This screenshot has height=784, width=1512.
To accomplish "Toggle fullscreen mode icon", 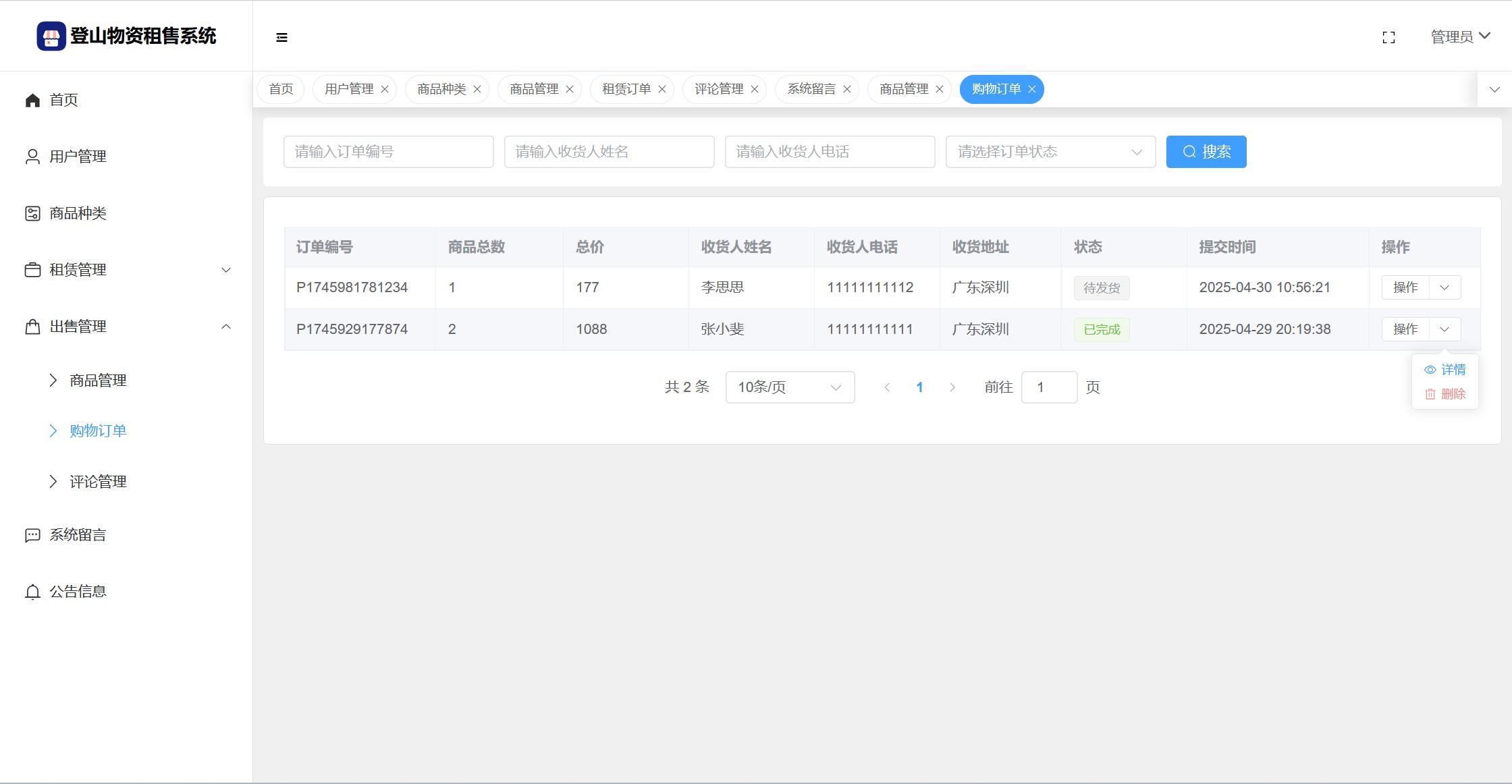I will click(1388, 37).
